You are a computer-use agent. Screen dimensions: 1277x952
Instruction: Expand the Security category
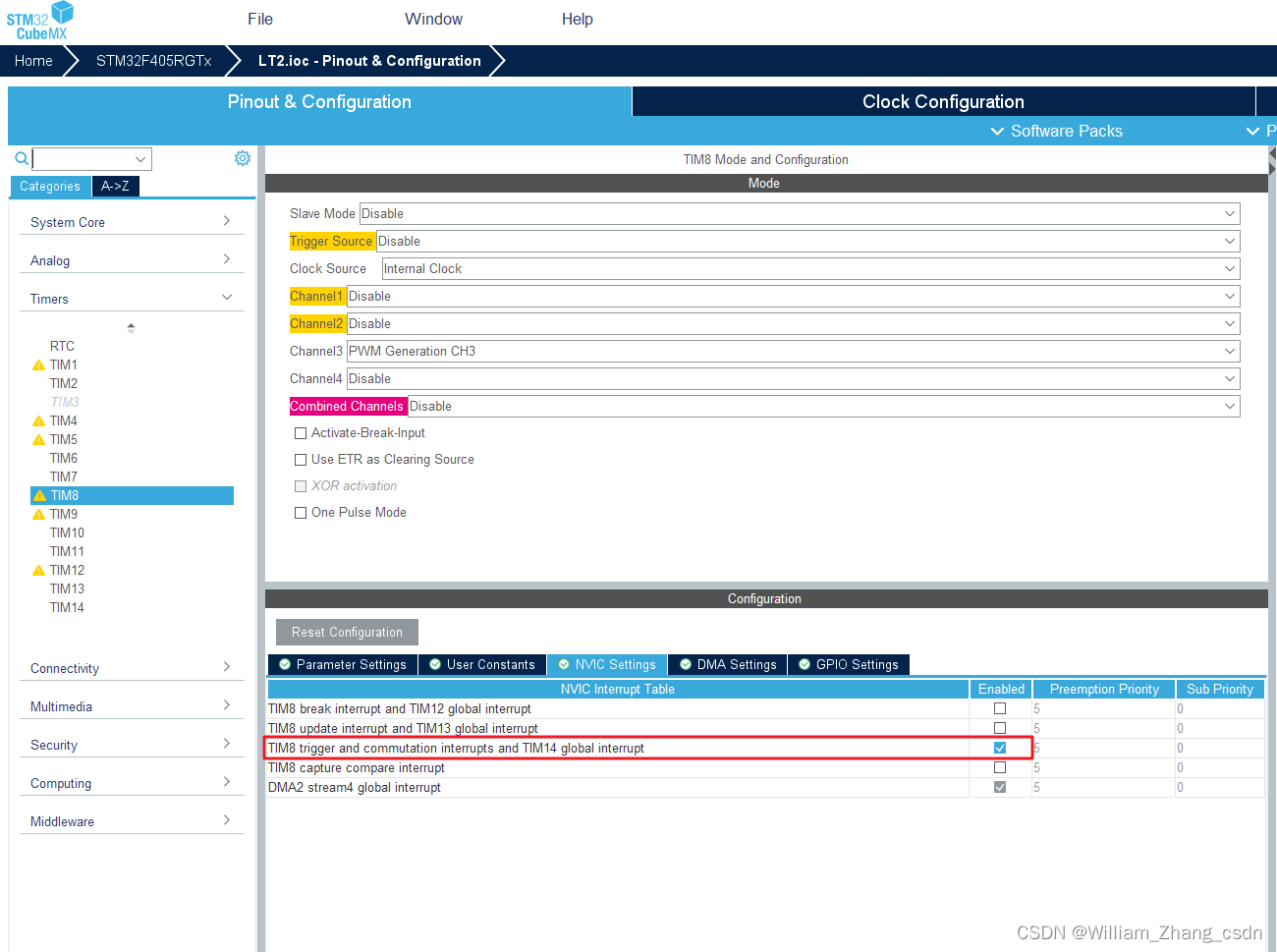tap(132, 745)
